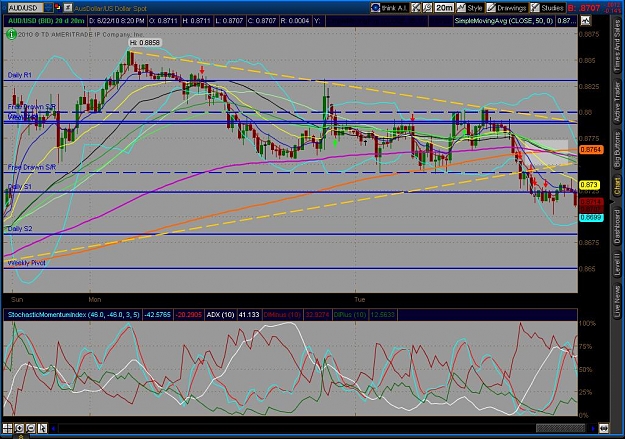Open the Big Buttons side tab
This screenshot has width=625, height=439.
click(x=617, y=150)
